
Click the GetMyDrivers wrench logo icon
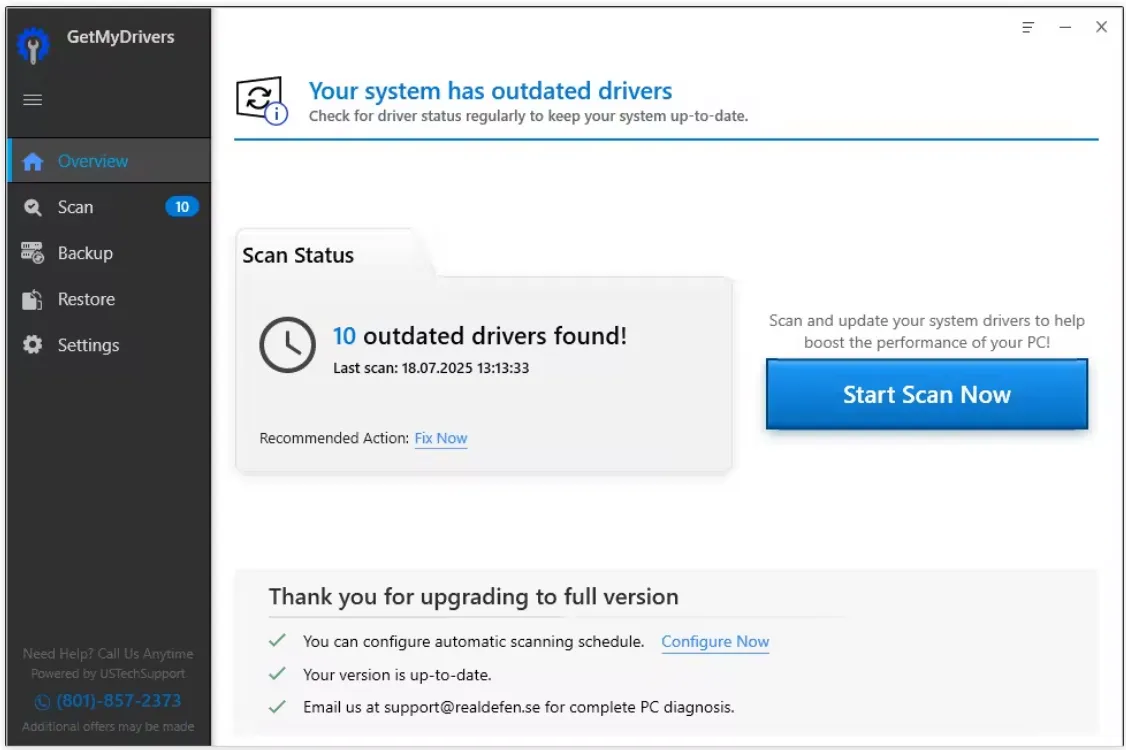click(x=32, y=45)
